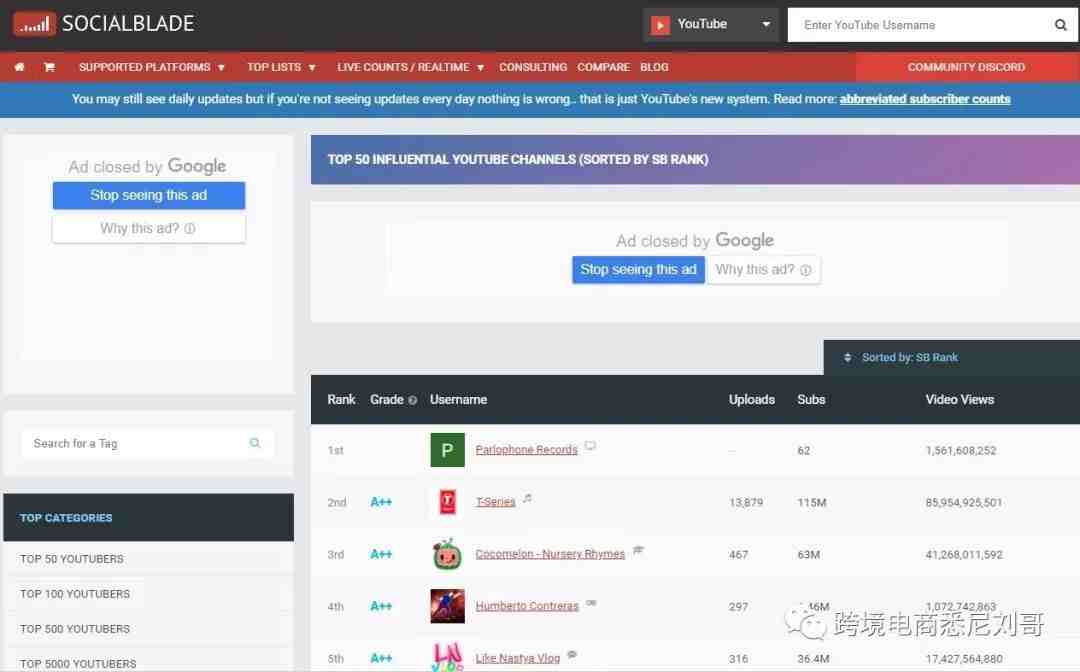Click the 1,561,608,252 video views value
Viewport: 1080px width, 672px height.
pos(960,450)
